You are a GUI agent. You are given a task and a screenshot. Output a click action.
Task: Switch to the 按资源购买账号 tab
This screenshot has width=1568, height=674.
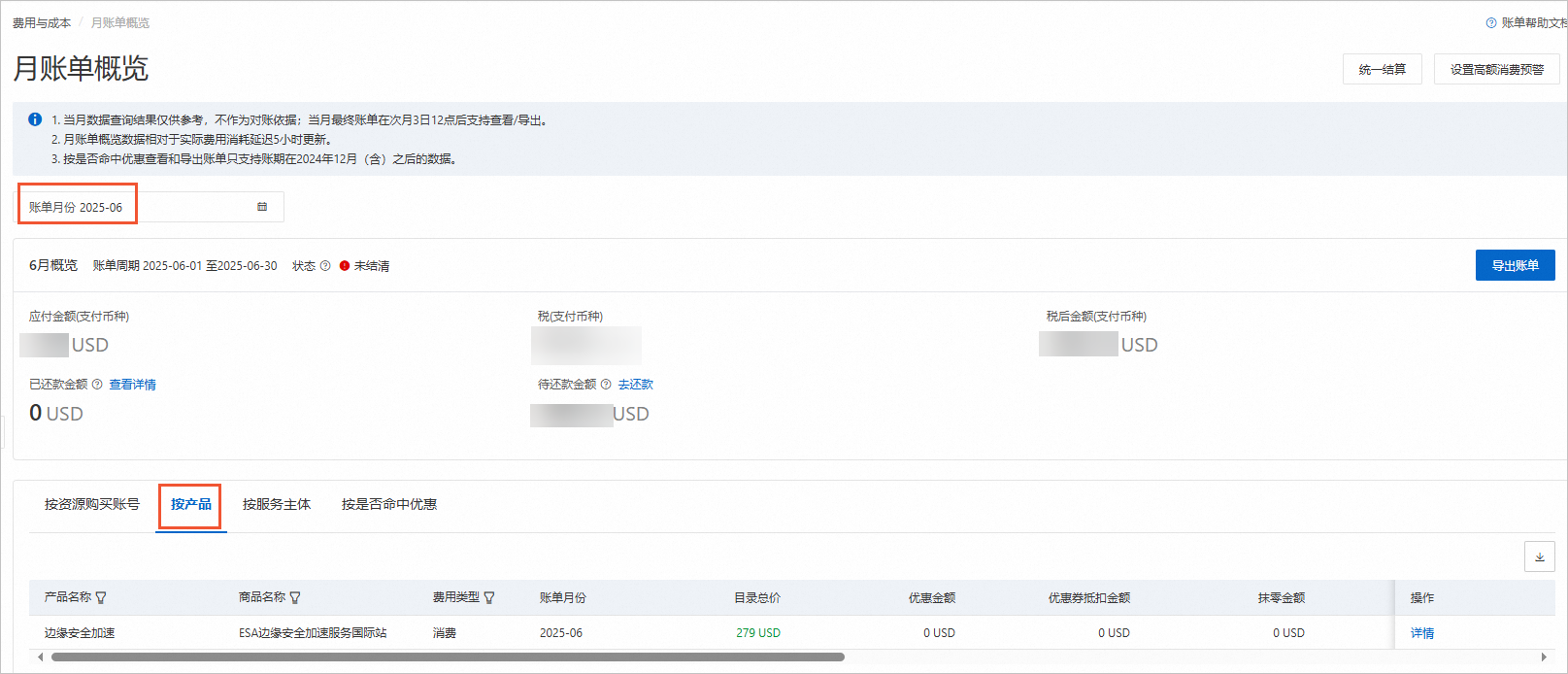tap(92, 504)
